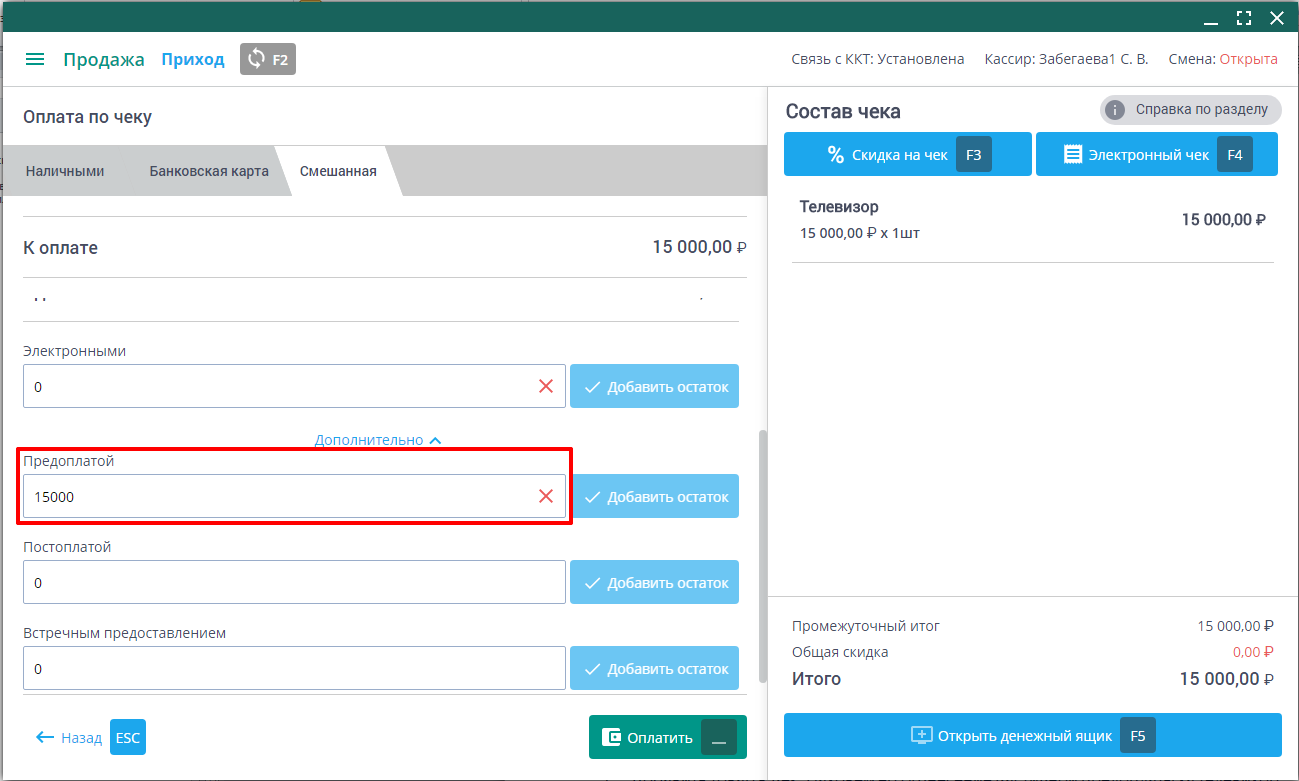
Task: Click the payment form vertical scrollbar
Action: click(763, 556)
